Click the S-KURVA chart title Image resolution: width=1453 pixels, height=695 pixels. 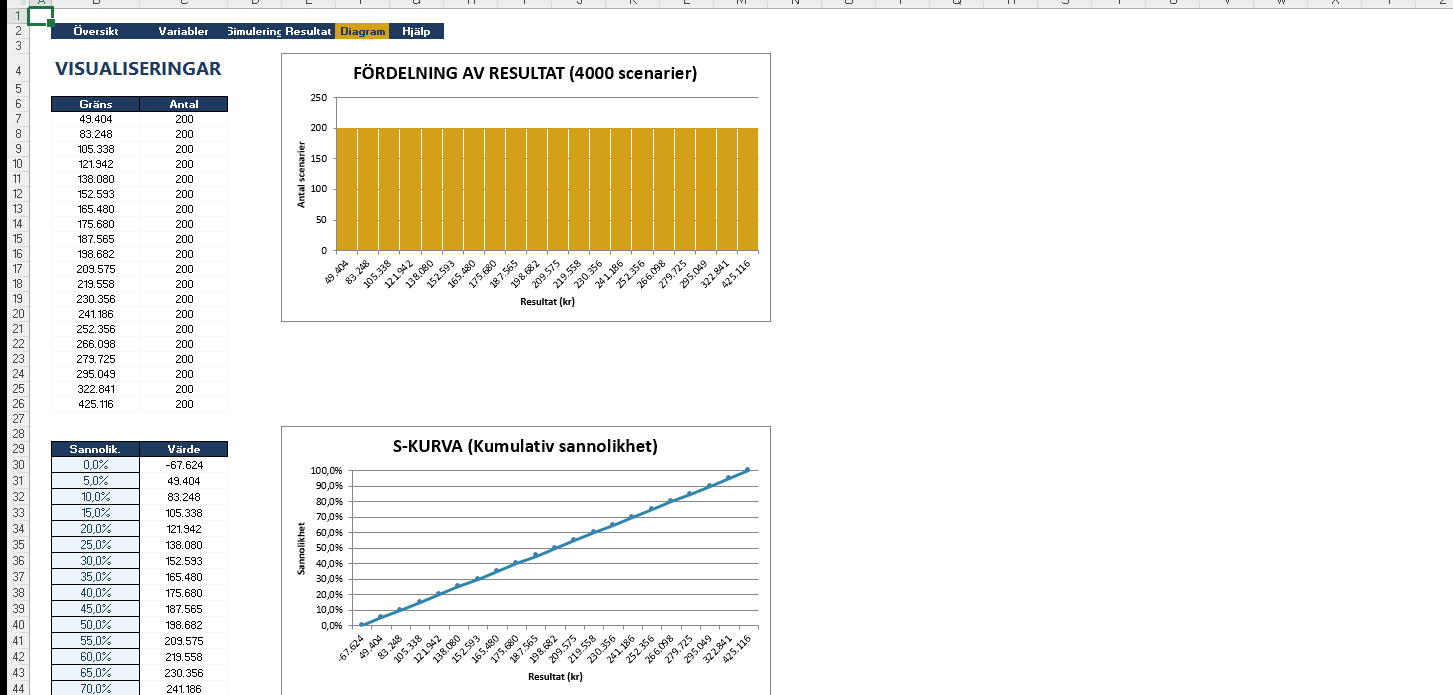click(525, 447)
